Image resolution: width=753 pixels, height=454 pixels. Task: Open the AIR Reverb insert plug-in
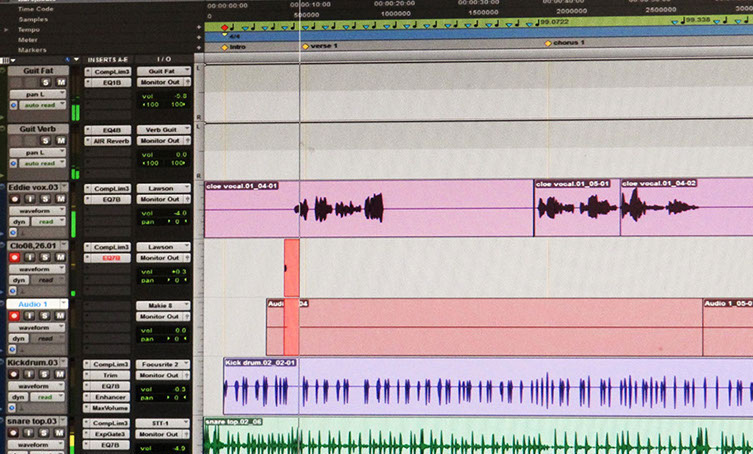(106, 141)
